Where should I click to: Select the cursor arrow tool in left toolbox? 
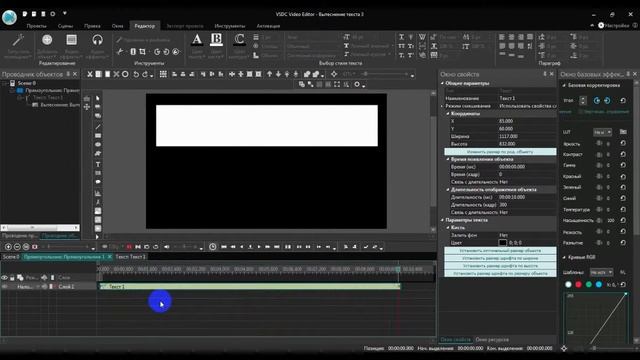(98, 98)
